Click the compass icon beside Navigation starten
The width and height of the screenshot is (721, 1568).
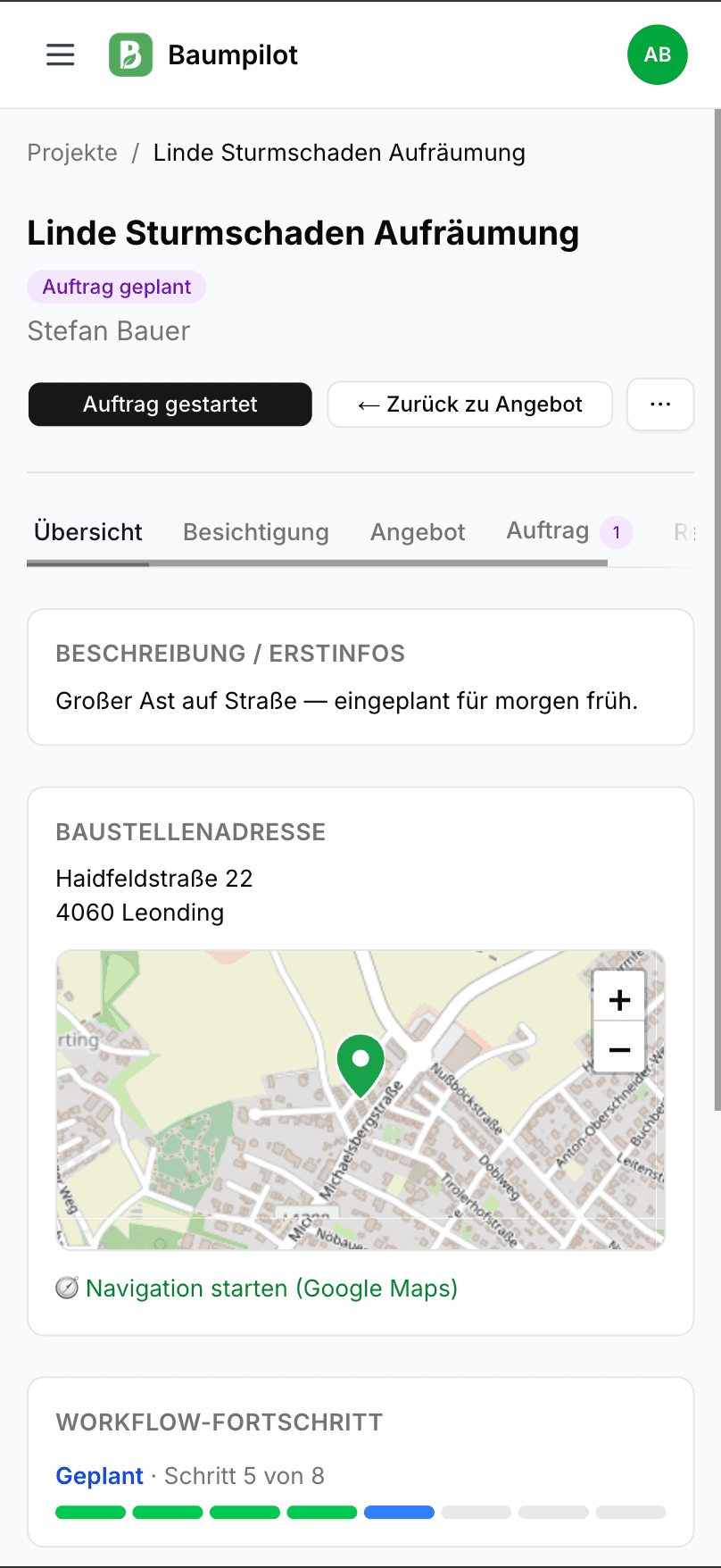(x=67, y=1289)
